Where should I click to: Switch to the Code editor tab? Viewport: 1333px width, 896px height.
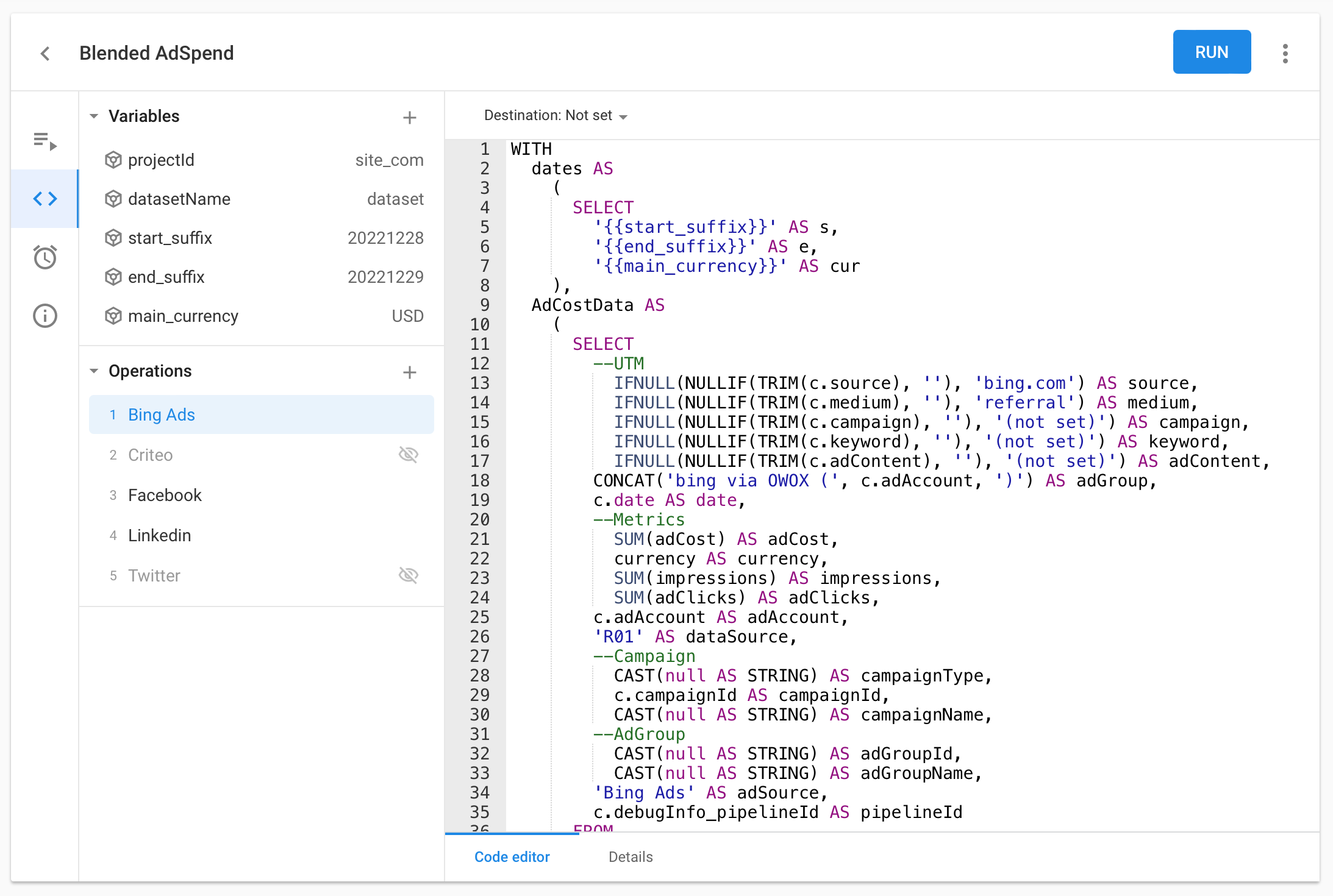tap(512, 857)
